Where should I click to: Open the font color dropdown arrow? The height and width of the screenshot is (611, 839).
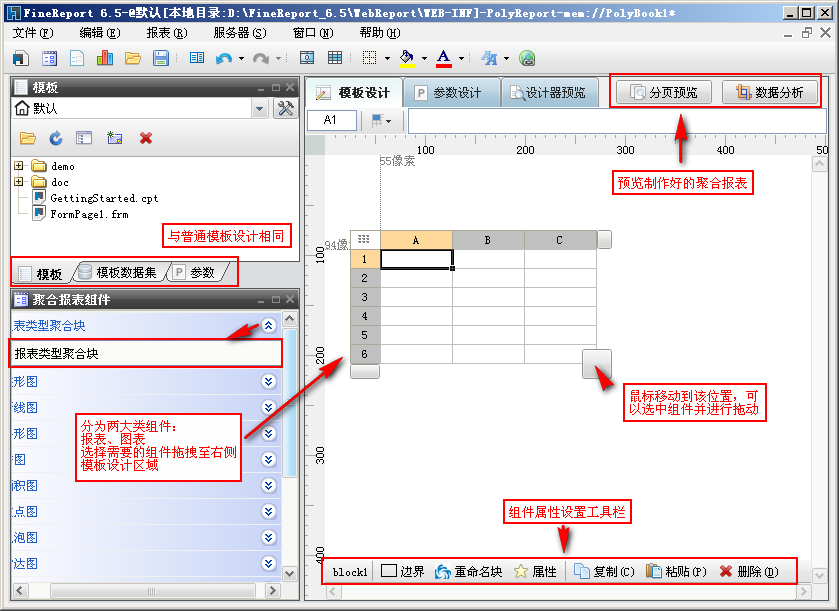pos(461,58)
